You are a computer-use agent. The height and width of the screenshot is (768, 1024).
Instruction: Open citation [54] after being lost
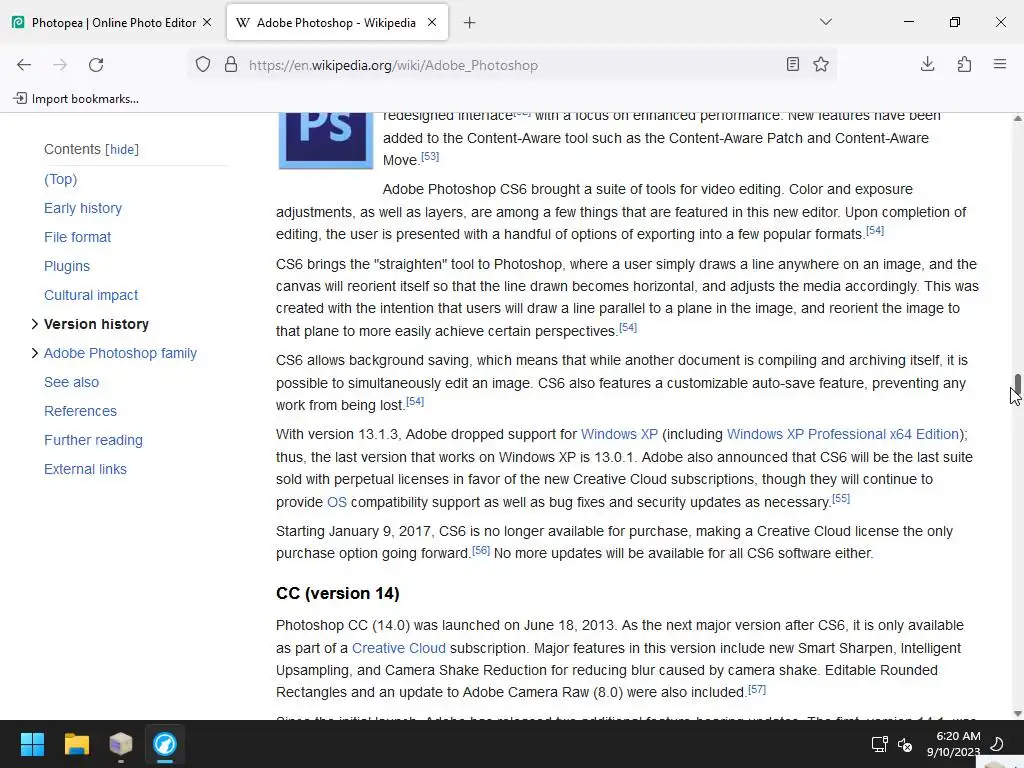(415, 402)
